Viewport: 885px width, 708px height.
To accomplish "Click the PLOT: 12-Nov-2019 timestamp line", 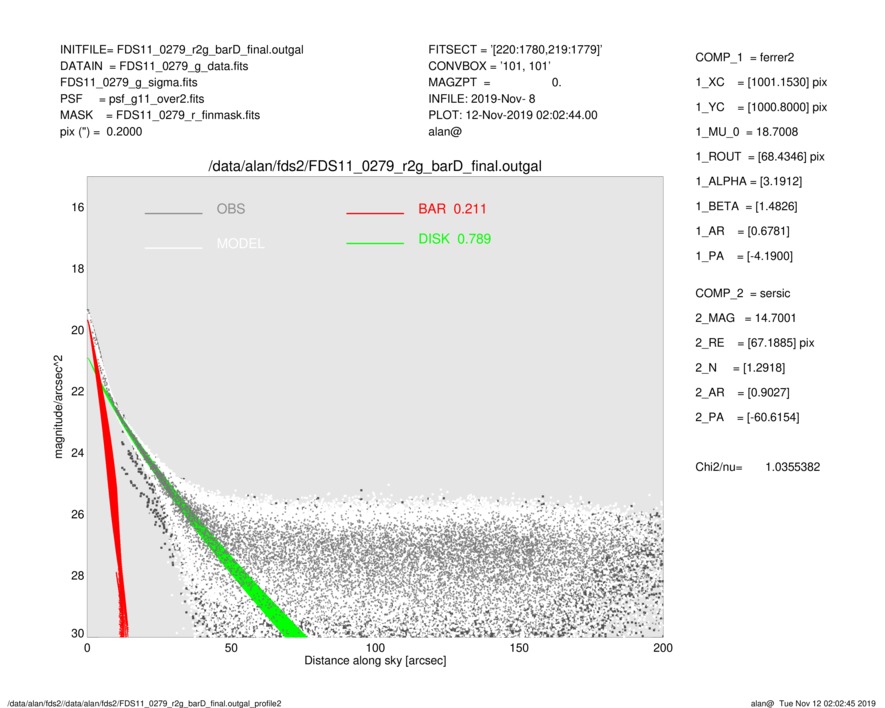I will [512, 115].
